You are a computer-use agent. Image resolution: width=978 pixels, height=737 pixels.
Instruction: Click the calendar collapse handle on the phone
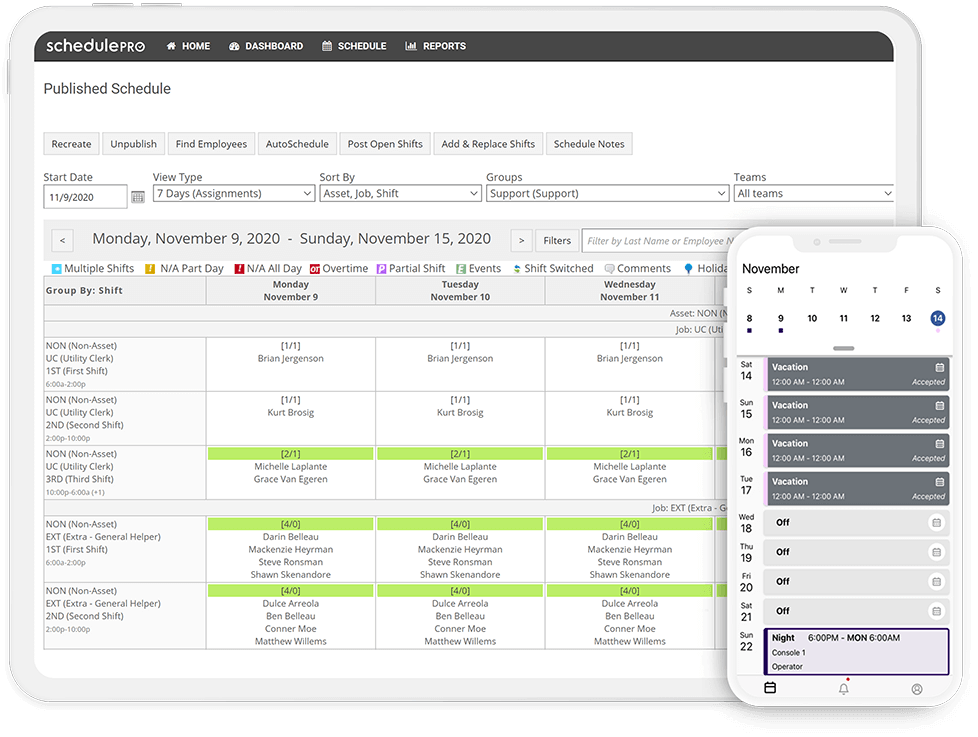pyautogui.click(x=843, y=349)
